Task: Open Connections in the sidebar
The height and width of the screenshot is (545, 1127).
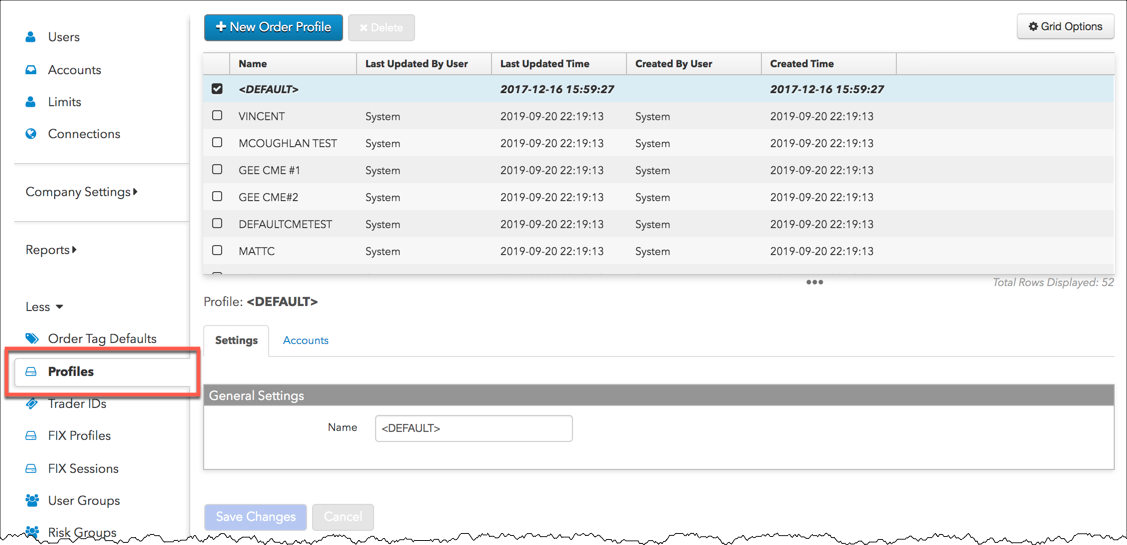Action: (x=84, y=134)
